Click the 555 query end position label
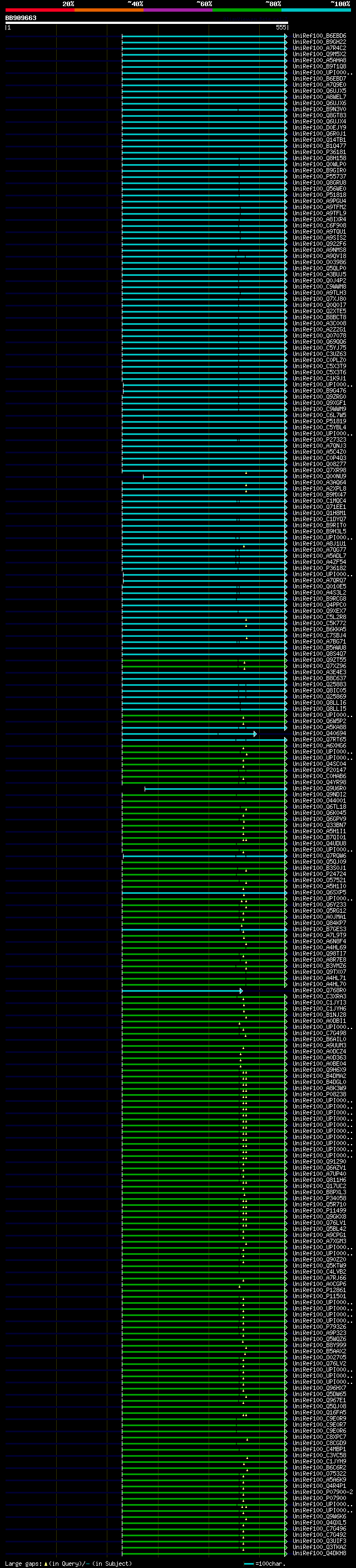This screenshot has width=356, height=1568. point(281,27)
